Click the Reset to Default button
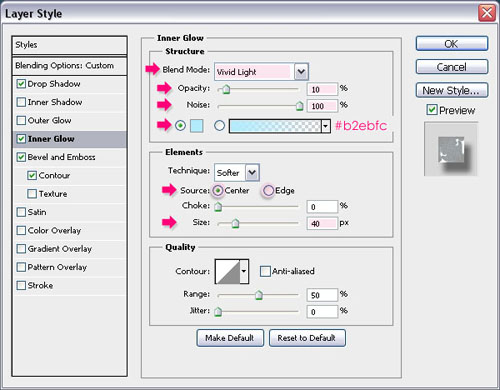Screen dimensions: 500x390 [x=307, y=338]
